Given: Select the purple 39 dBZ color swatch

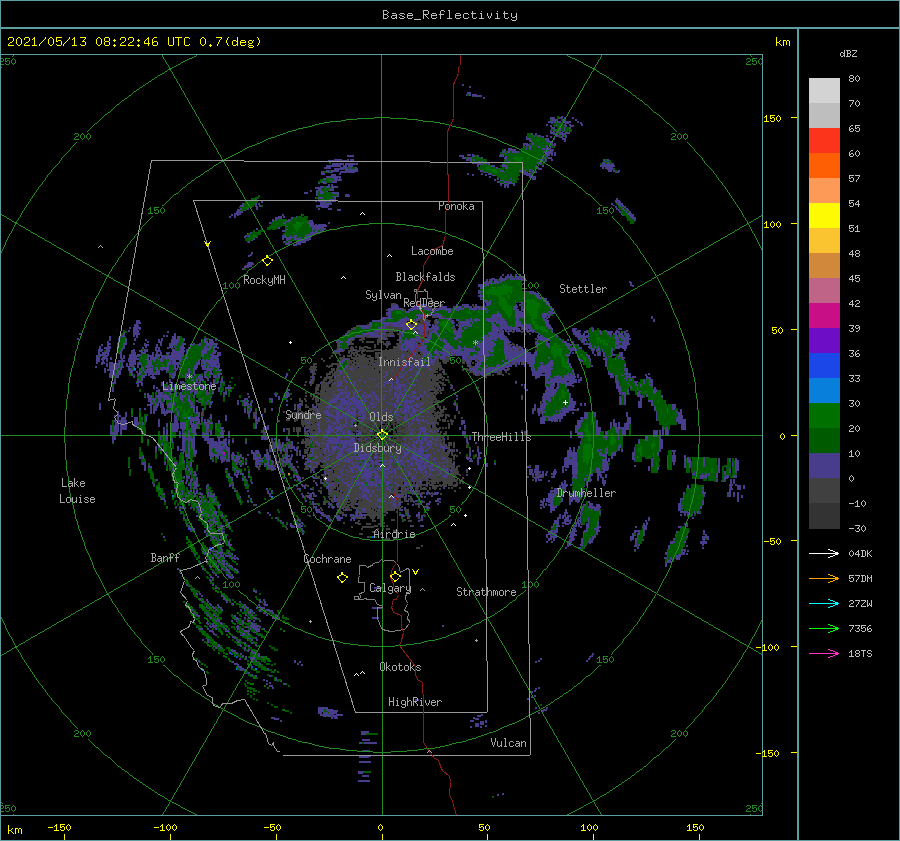Looking at the screenshot, I should click(x=824, y=340).
